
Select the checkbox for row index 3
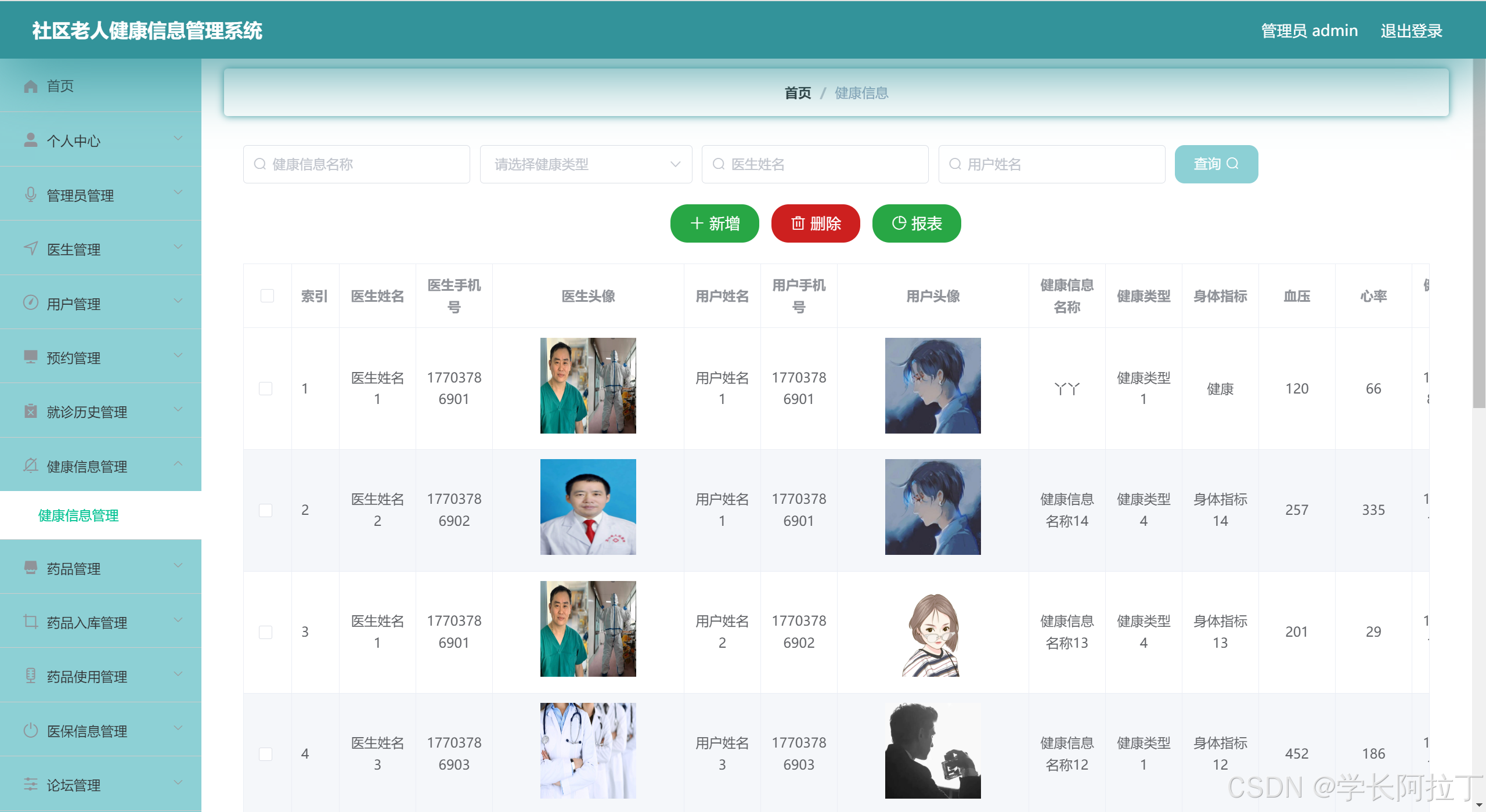tap(265, 632)
